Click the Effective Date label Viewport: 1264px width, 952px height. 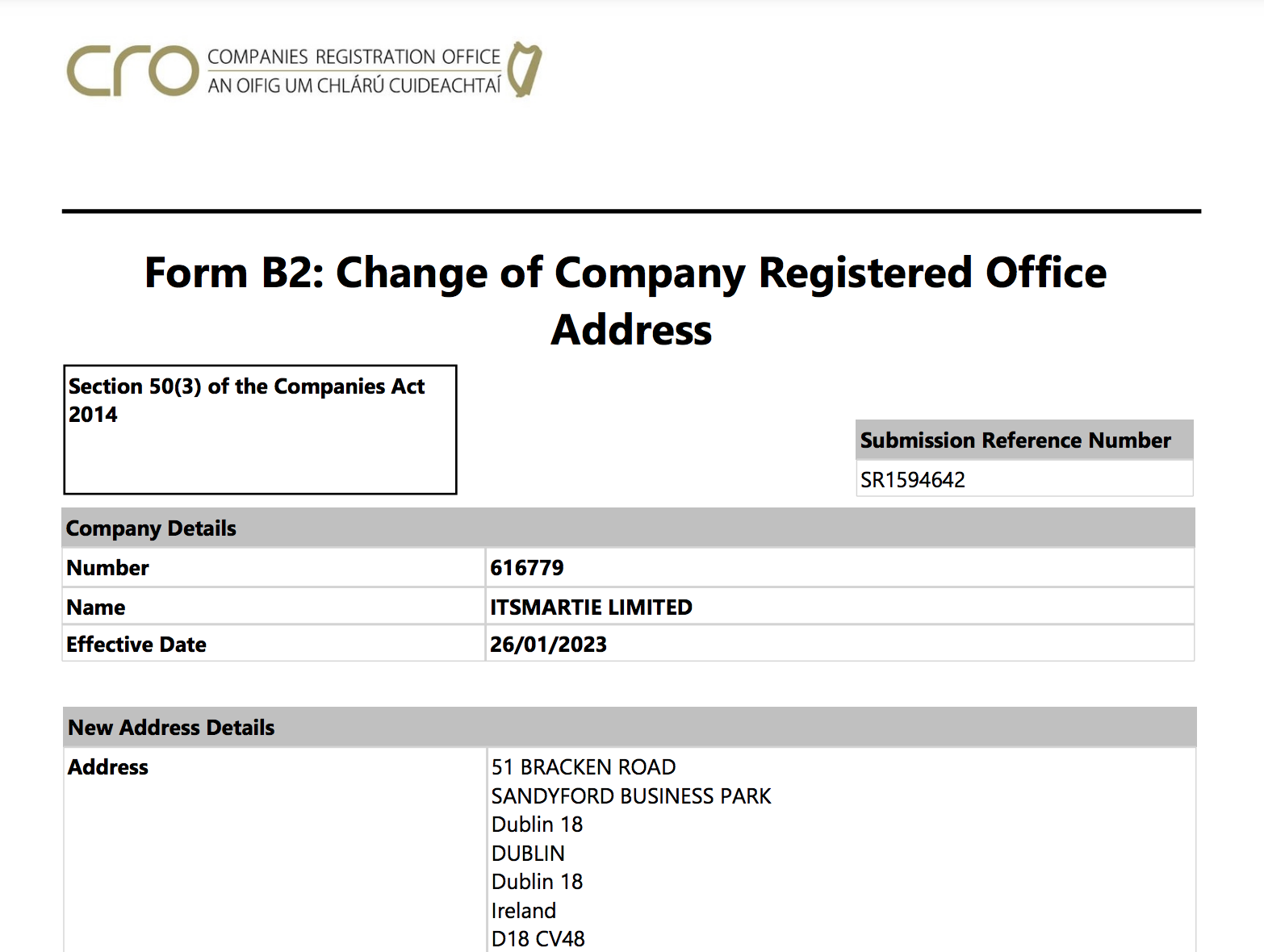(x=136, y=645)
